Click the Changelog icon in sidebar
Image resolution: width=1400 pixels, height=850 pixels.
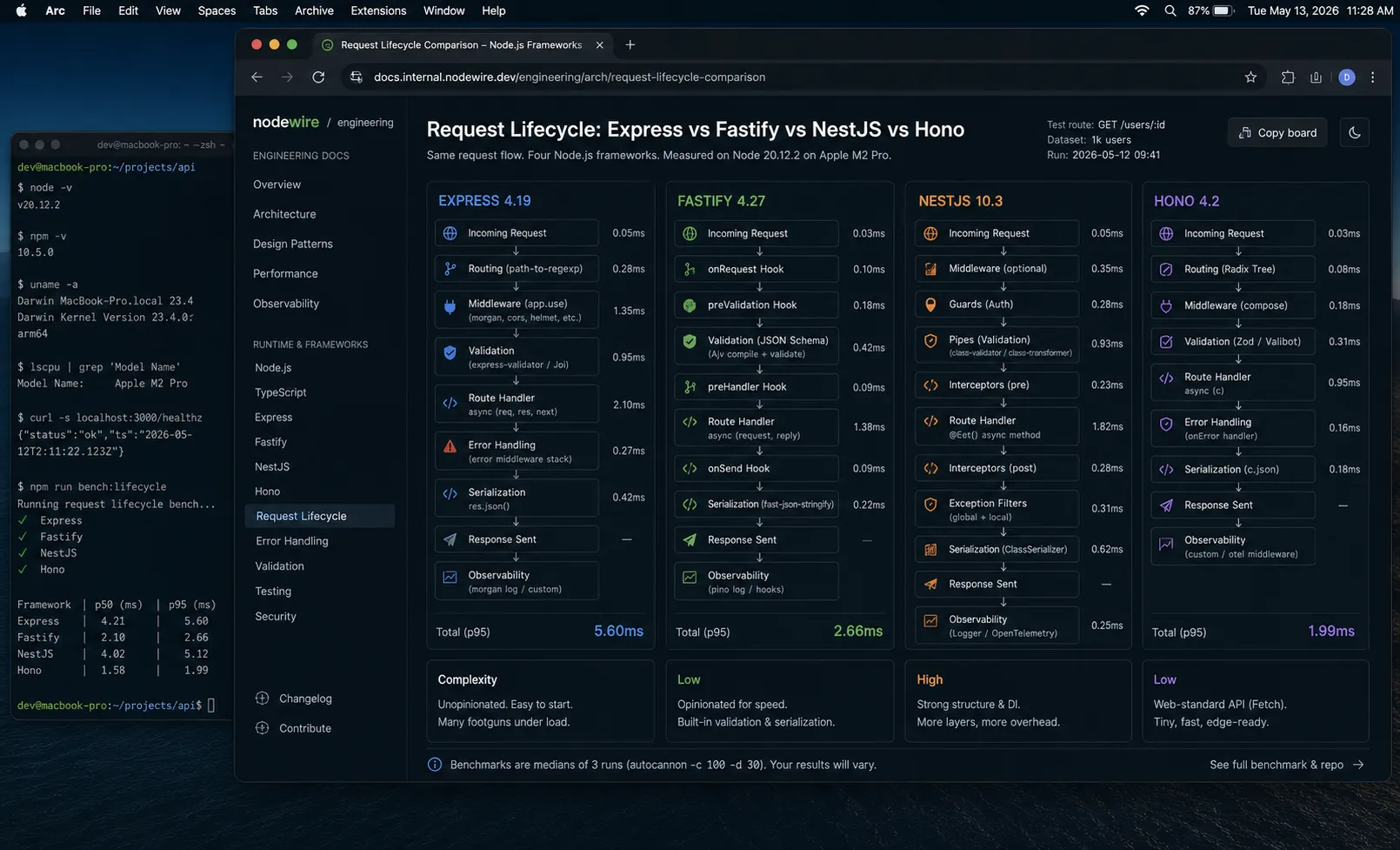262,698
